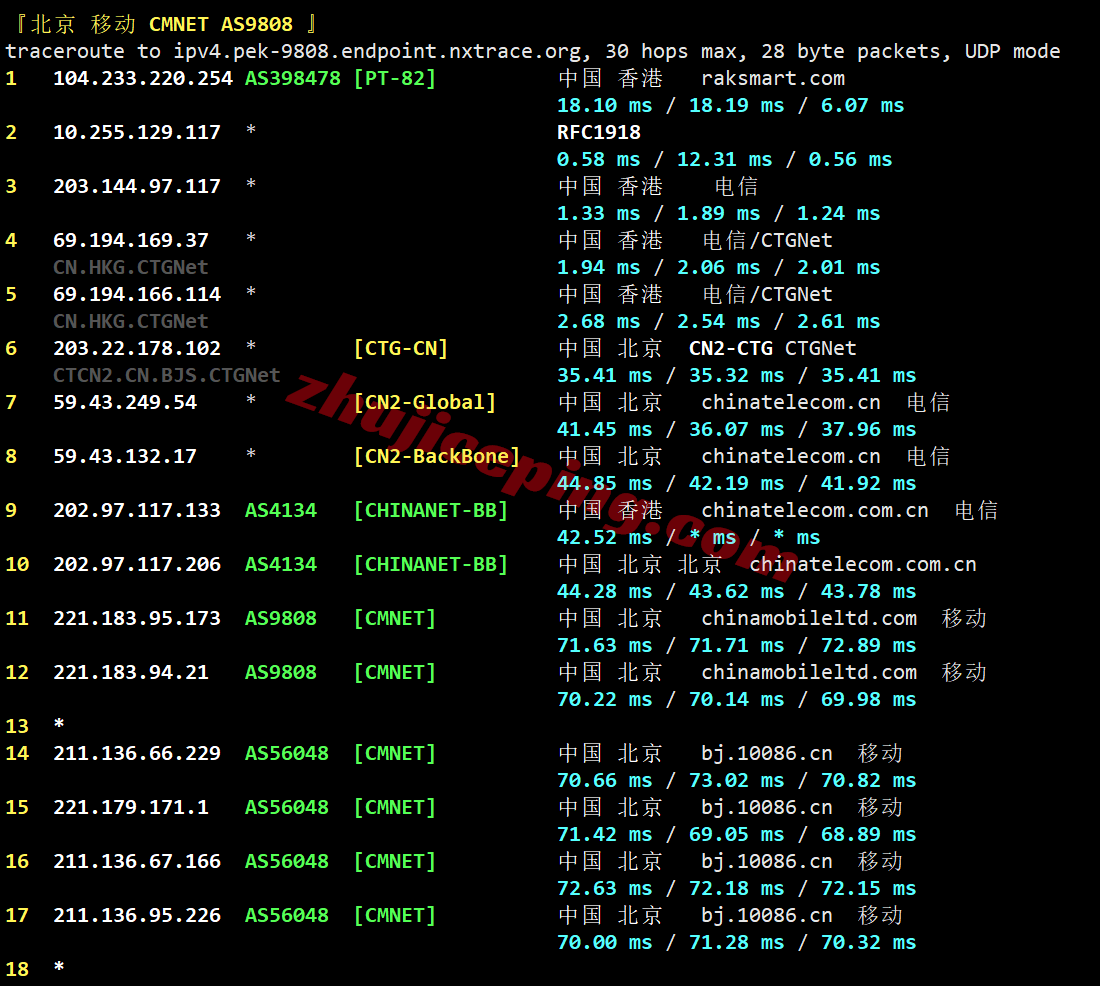Image resolution: width=1100 pixels, height=986 pixels.
Task: Click AS56048 on hop 14
Action: (x=286, y=754)
